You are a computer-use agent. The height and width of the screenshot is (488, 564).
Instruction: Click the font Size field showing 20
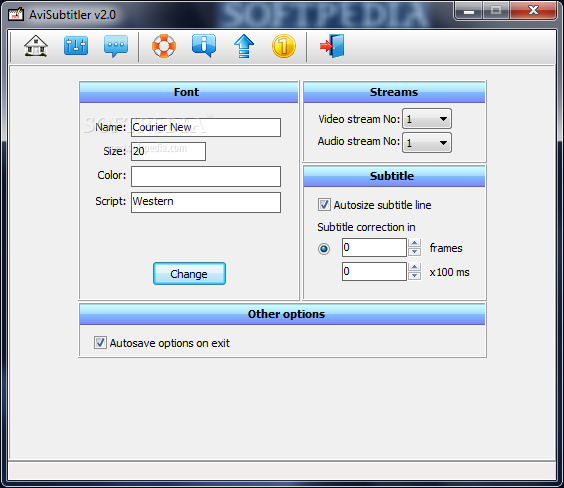tap(168, 151)
